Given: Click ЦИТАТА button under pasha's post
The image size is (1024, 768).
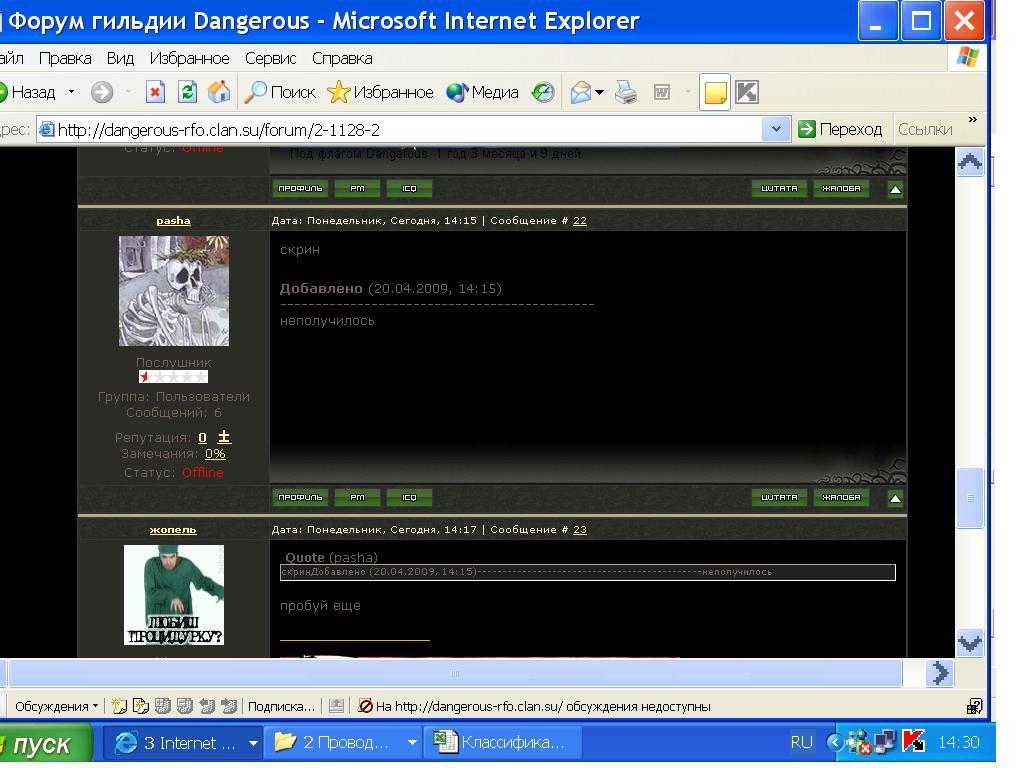Looking at the screenshot, I should coord(779,497).
